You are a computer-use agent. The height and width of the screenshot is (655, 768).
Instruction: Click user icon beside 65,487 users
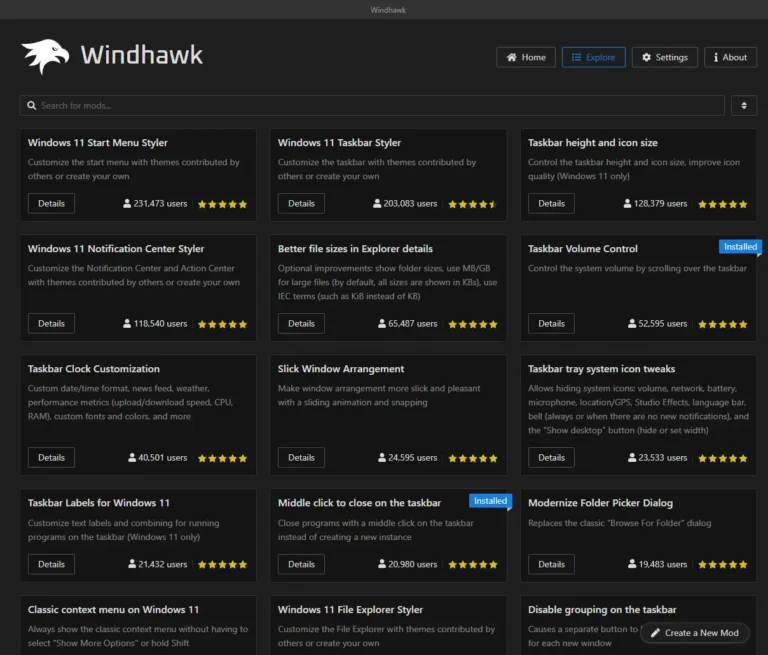point(382,323)
